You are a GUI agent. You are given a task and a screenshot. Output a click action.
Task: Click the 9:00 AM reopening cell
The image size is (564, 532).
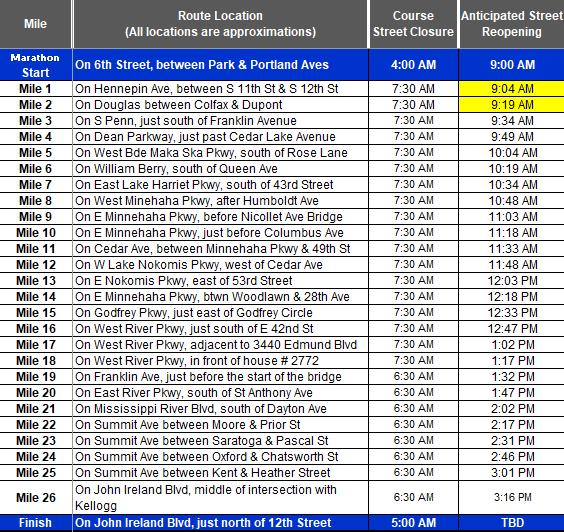coord(512,65)
